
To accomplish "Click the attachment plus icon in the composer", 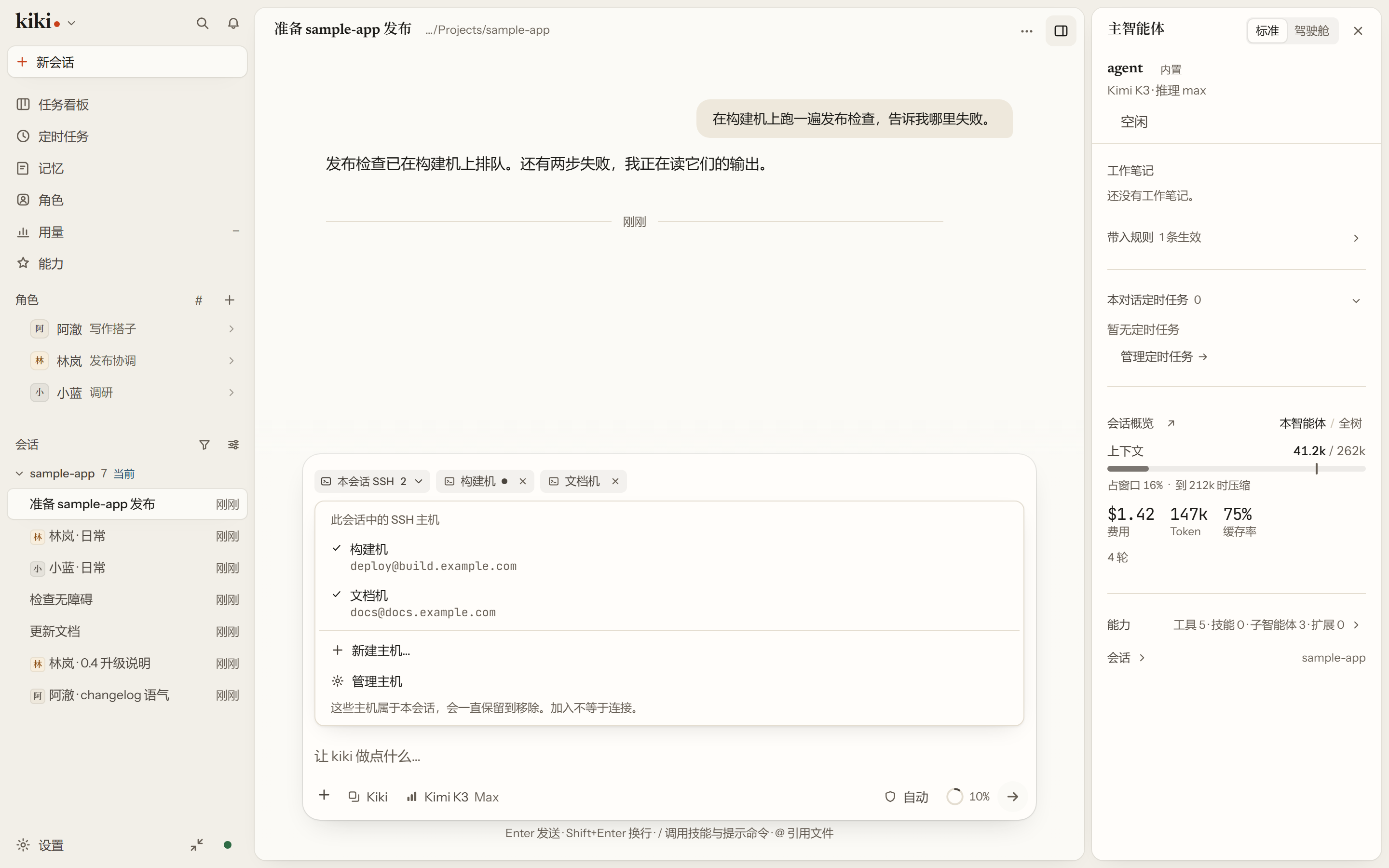I will 324,795.
